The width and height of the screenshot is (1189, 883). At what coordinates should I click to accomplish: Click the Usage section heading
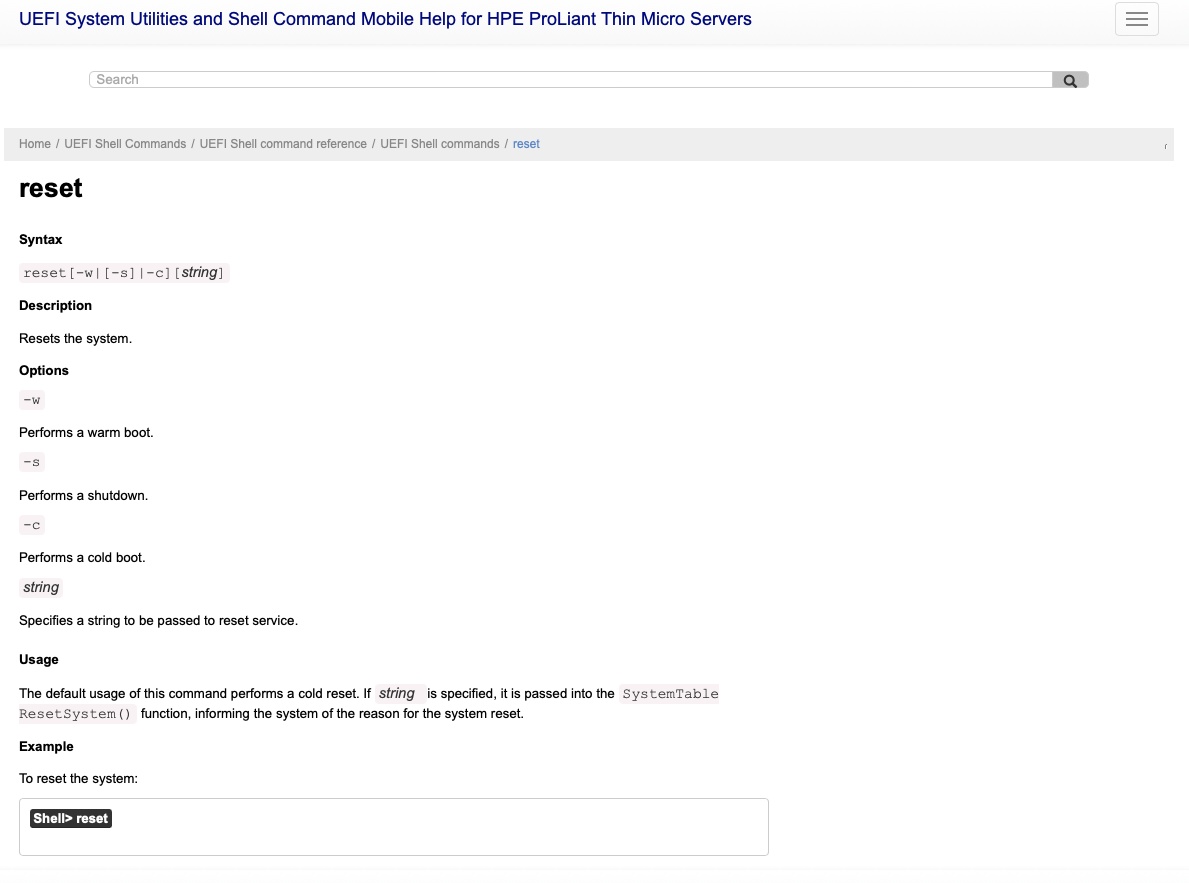pyautogui.click(x=39, y=660)
